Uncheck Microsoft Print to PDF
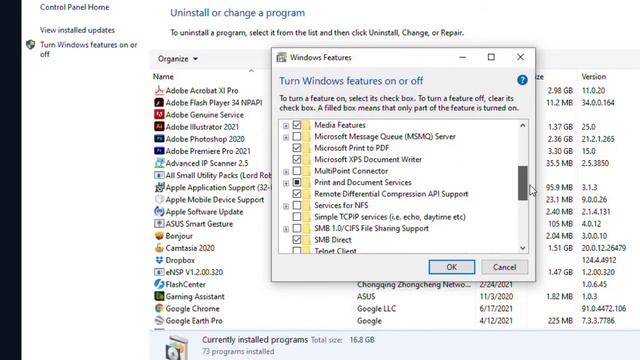 pos(297,148)
